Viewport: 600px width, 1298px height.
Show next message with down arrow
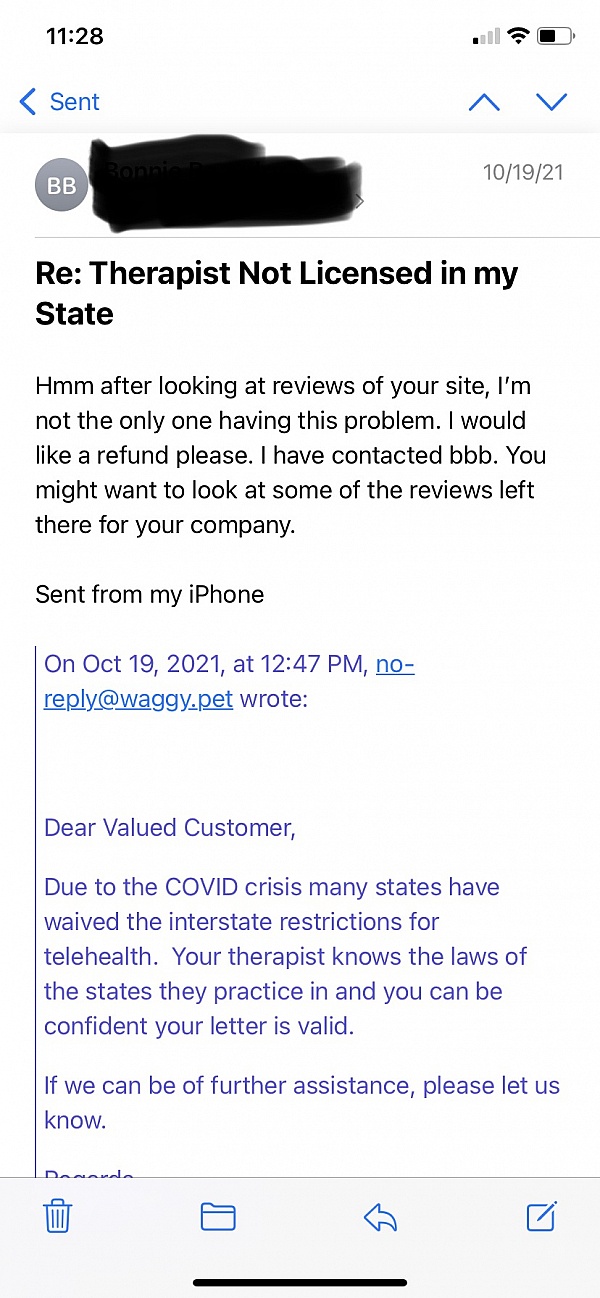[551, 102]
